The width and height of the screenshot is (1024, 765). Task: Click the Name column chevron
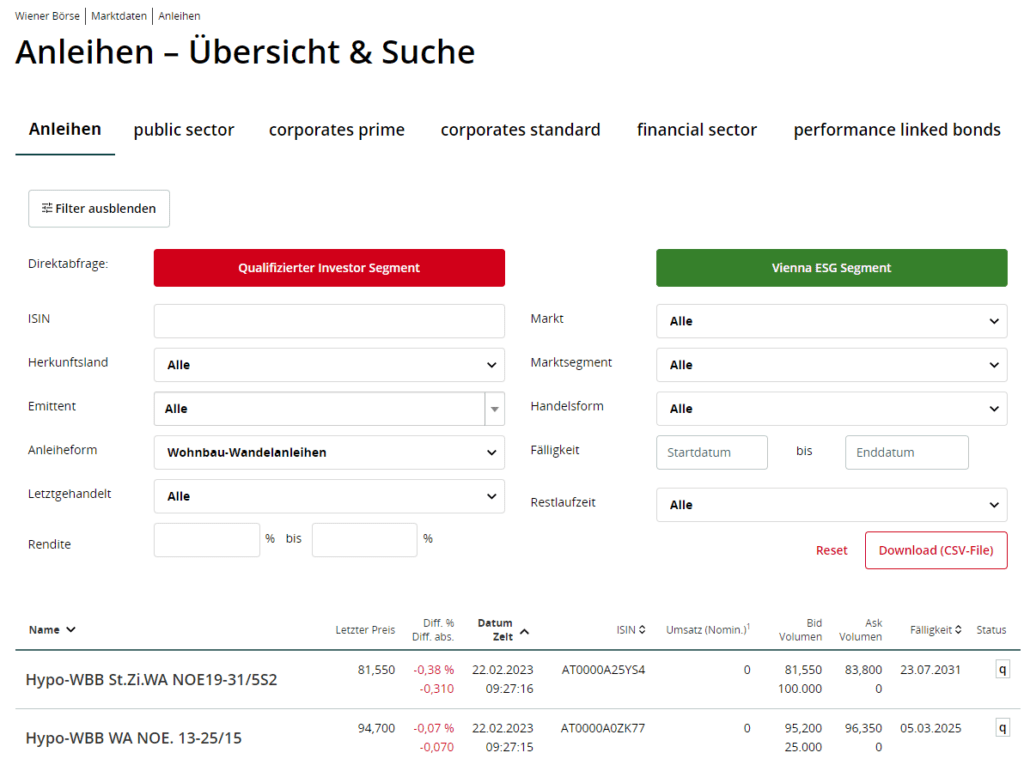pyautogui.click(x=70, y=630)
